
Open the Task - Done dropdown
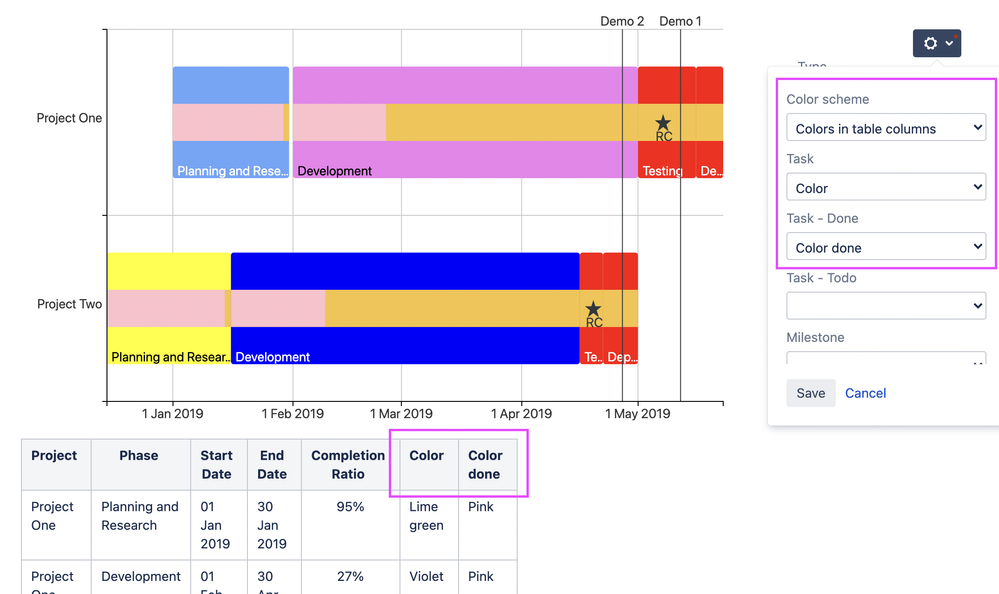[x=885, y=246]
